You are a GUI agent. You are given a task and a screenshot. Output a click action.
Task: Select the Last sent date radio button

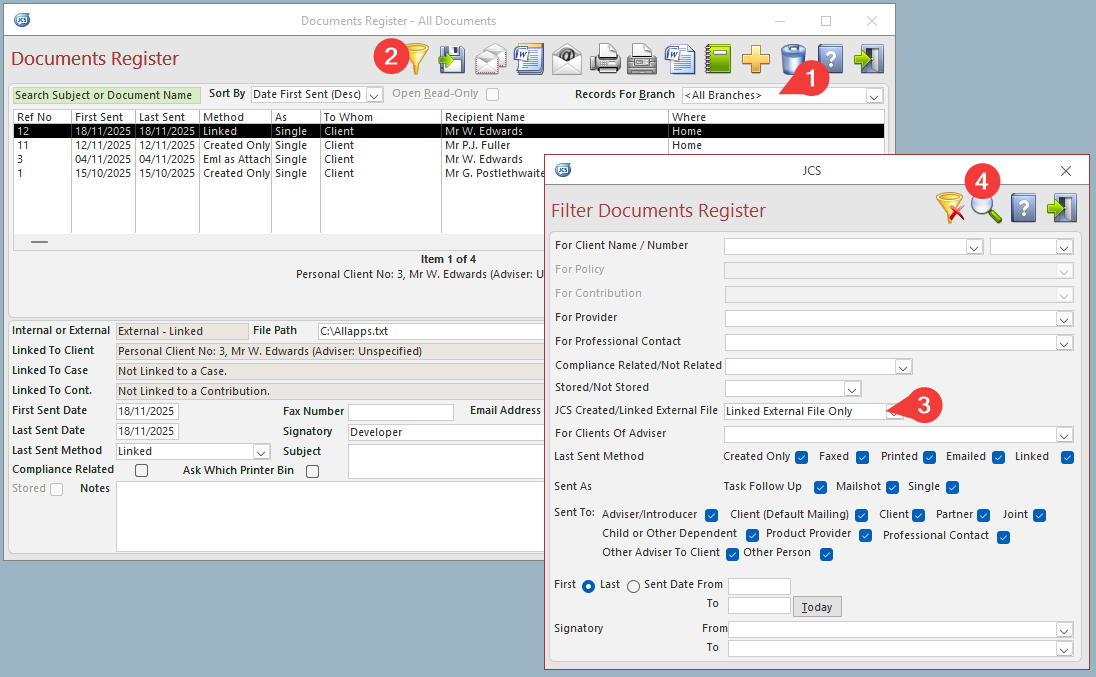(x=633, y=586)
